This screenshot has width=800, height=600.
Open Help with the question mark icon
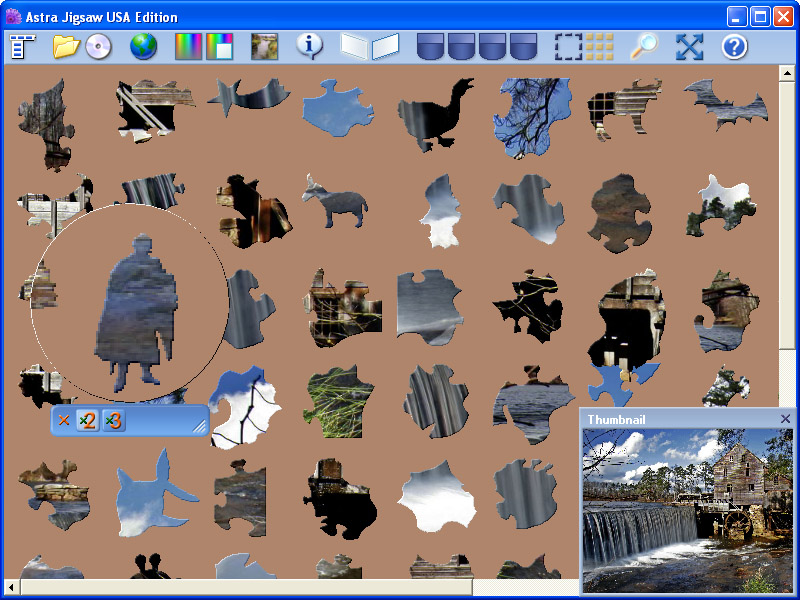point(733,45)
